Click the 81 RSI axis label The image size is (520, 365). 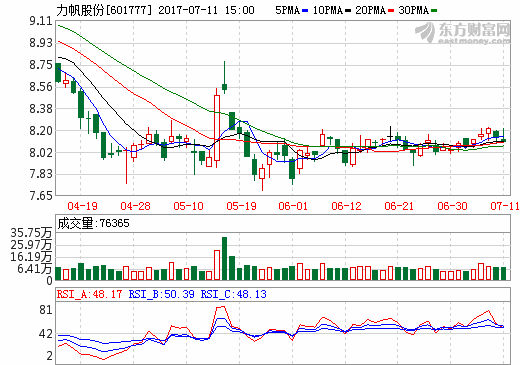click(46, 310)
